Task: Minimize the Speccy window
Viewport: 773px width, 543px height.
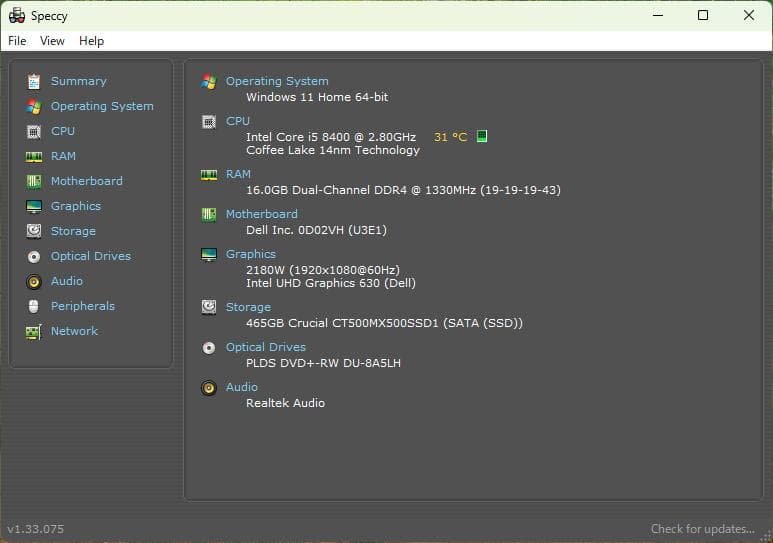Action: [658, 15]
